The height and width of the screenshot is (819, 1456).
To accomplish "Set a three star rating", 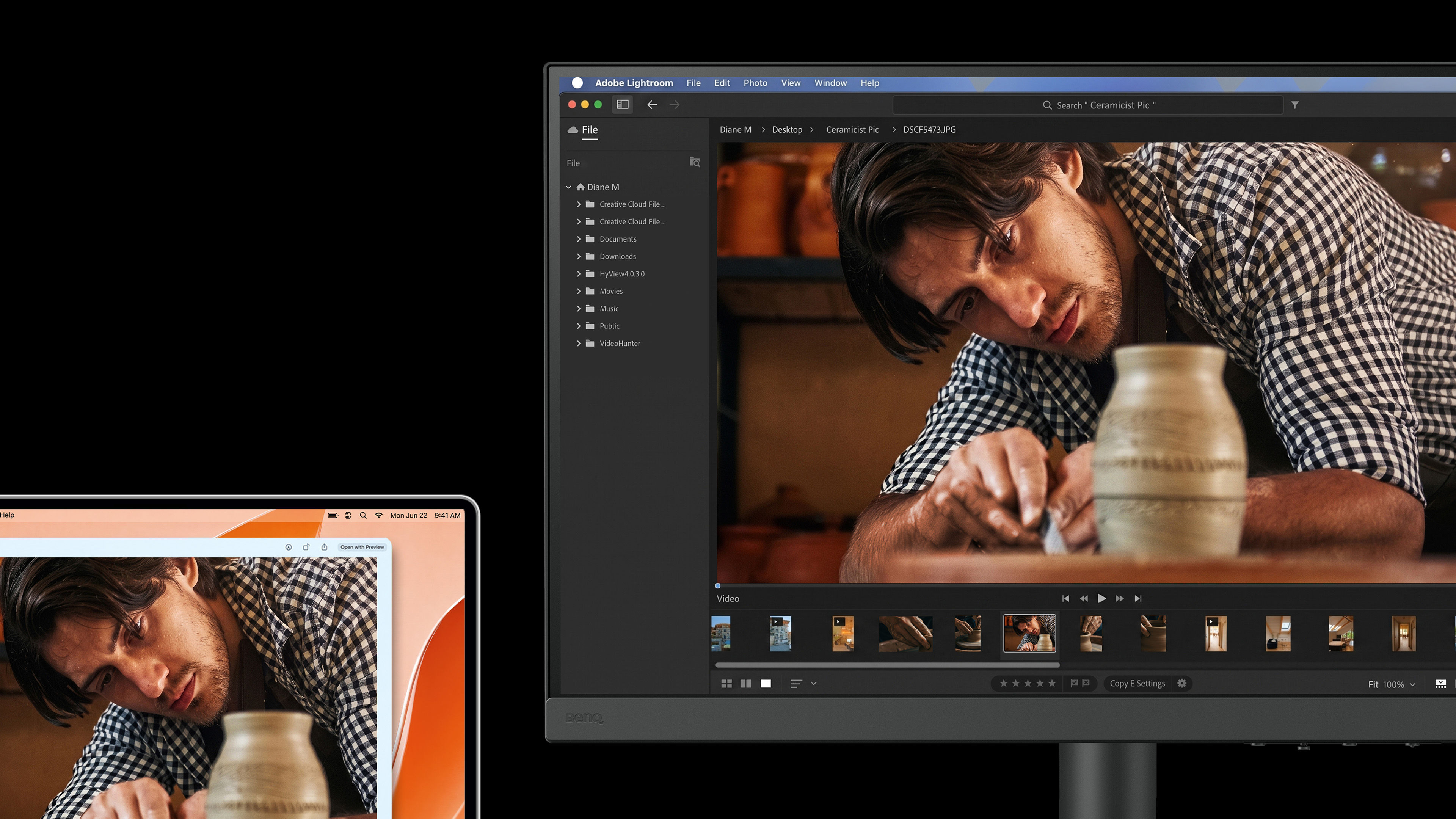I will (1028, 683).
